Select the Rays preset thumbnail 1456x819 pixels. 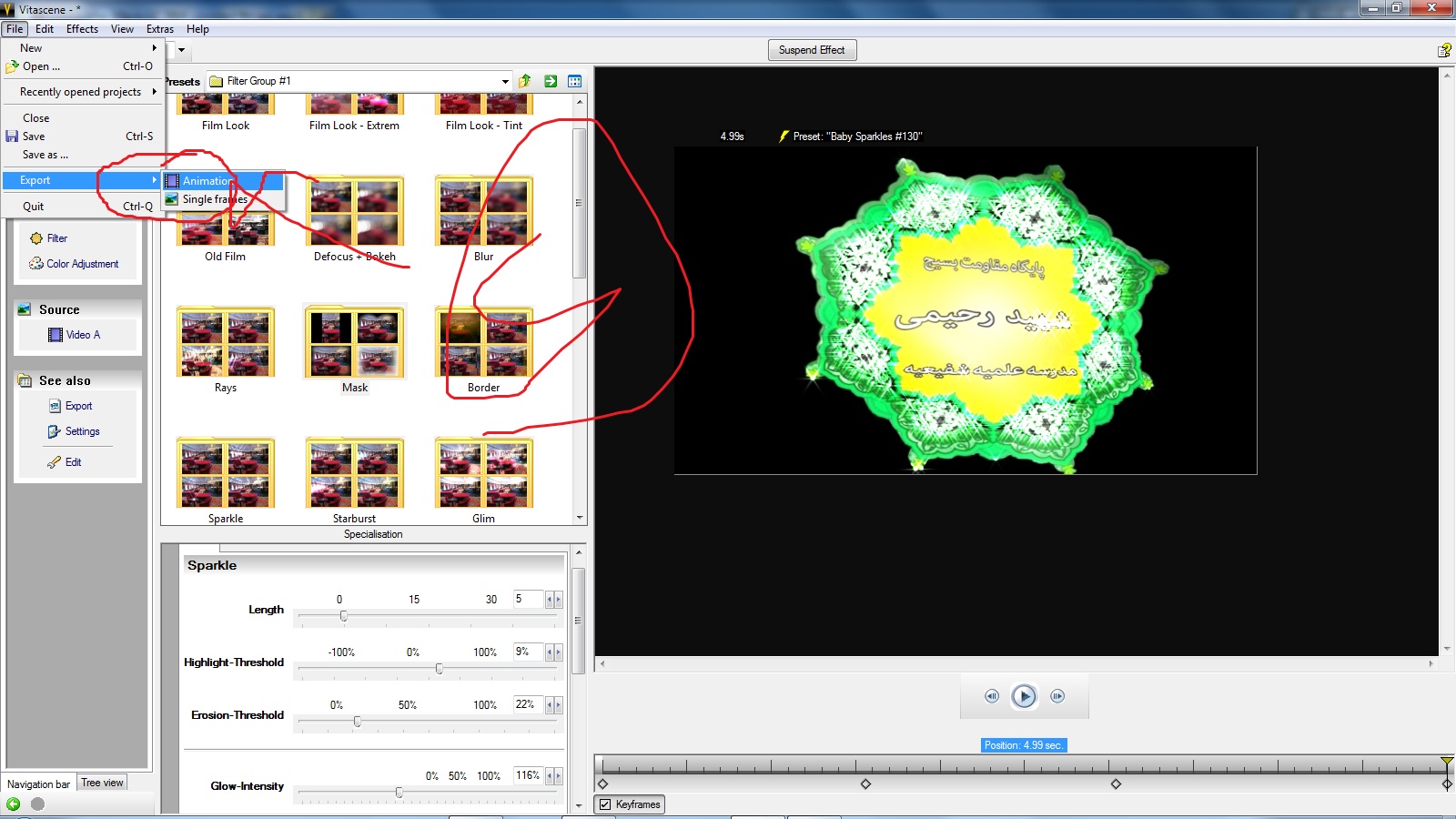(226, 343)
